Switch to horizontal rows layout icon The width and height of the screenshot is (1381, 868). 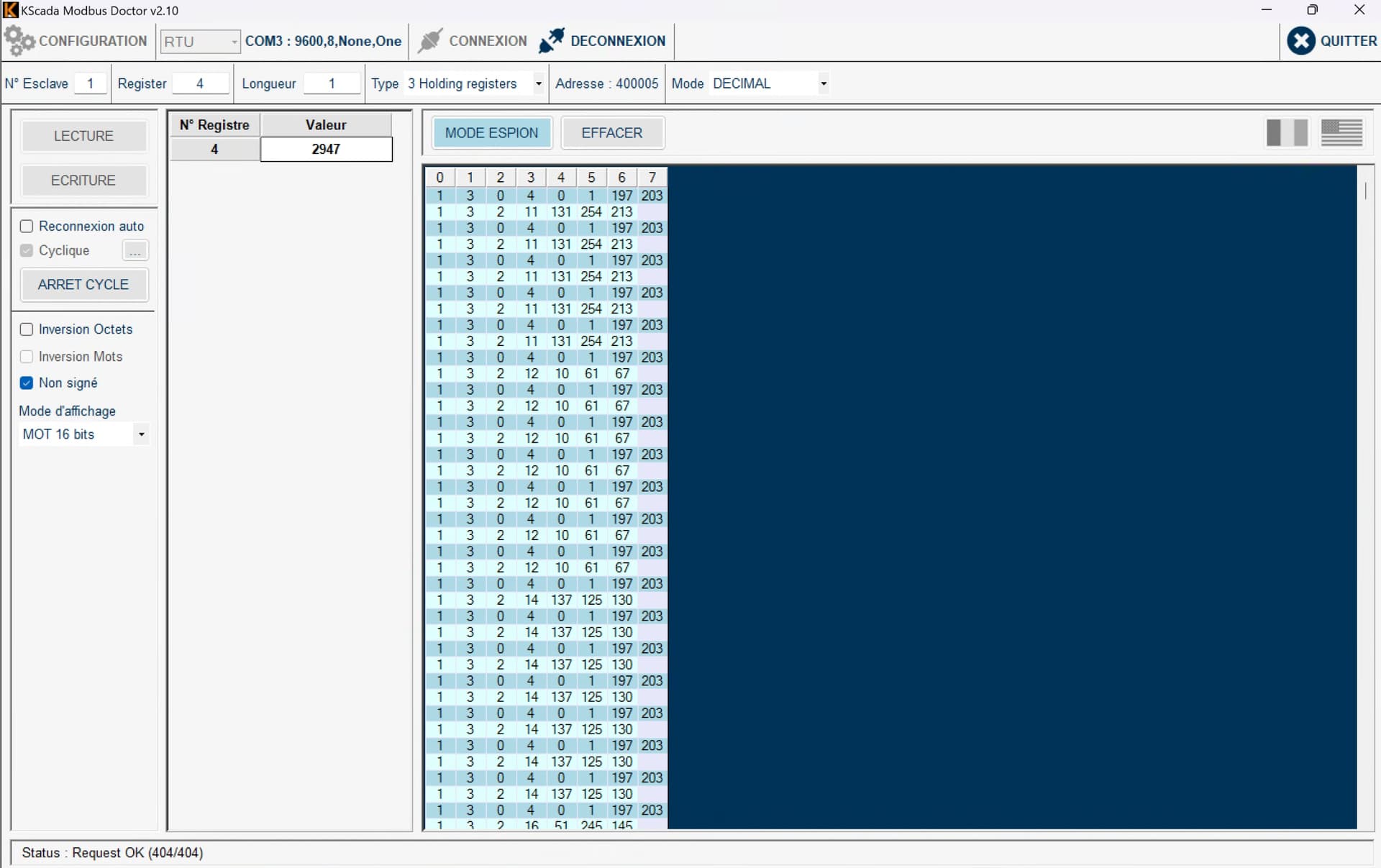tap(1341, 133)
